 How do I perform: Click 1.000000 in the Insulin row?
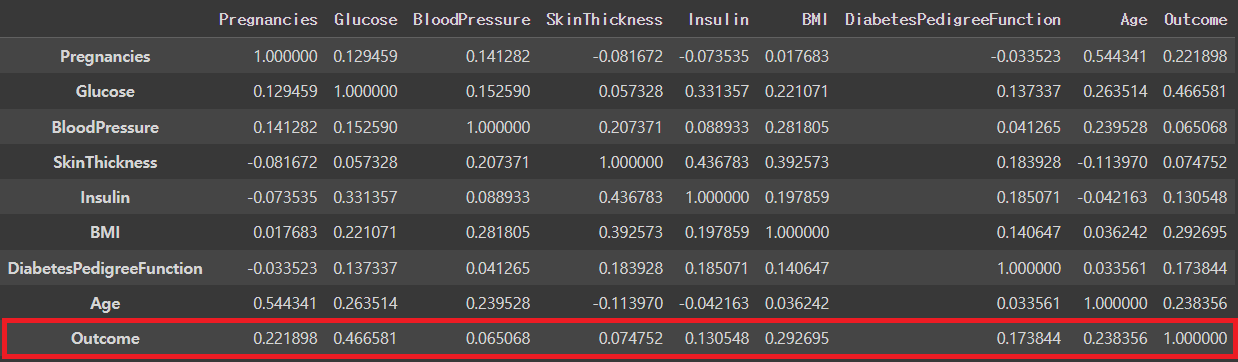717,198
